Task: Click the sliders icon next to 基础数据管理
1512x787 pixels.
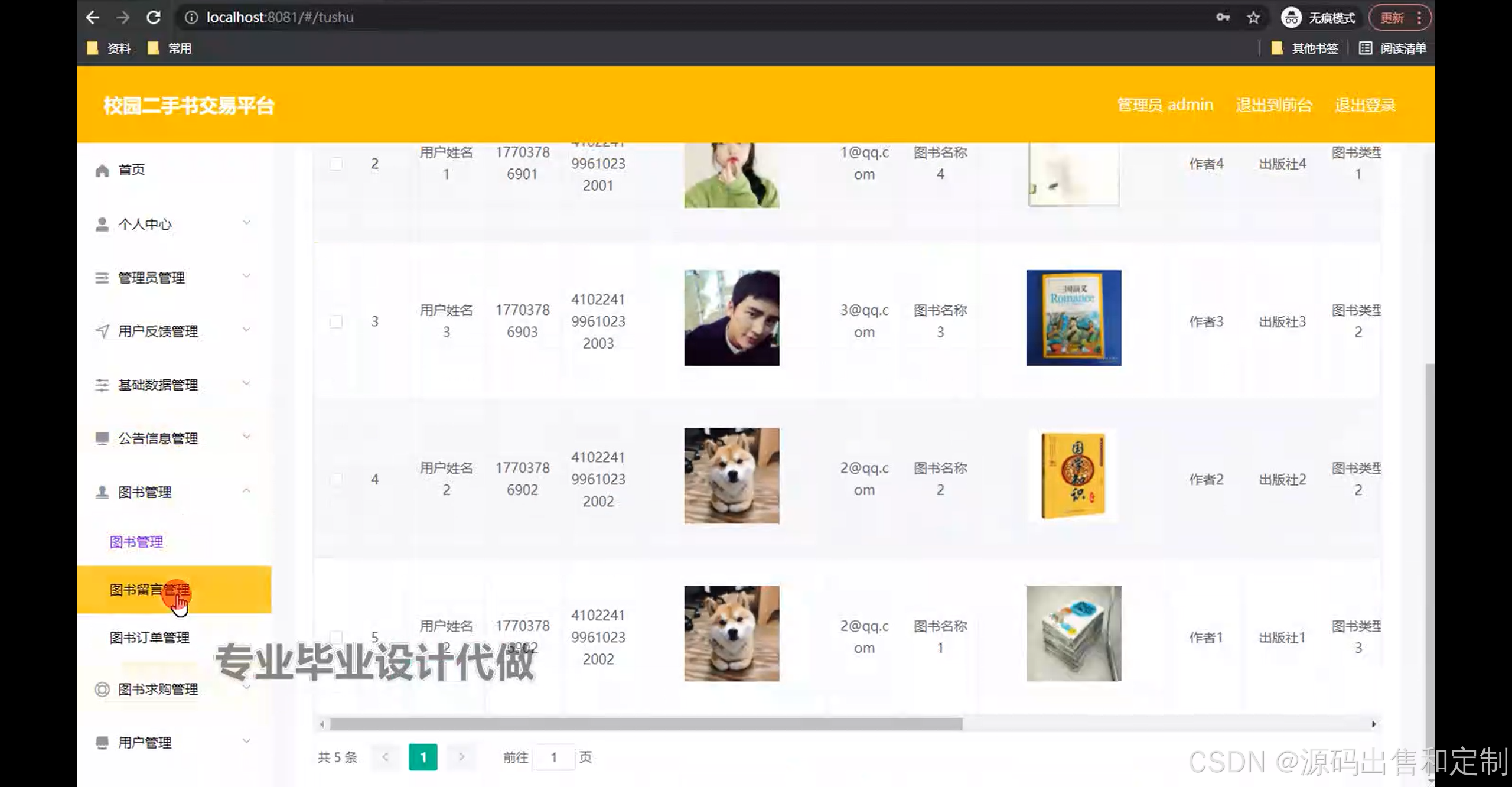Action: pos(102,384)
